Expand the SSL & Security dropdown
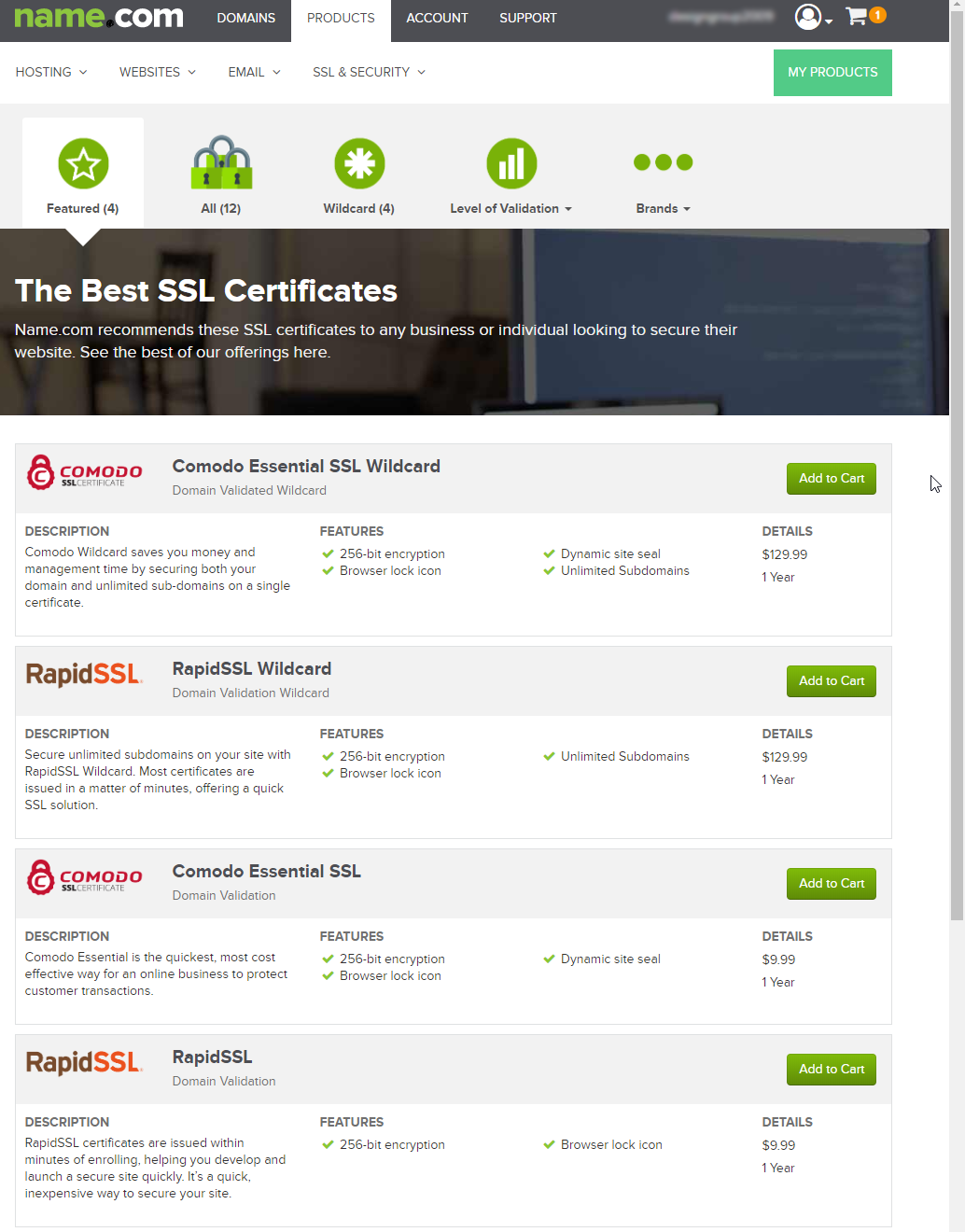Image resolution: width=965 pixels, height=1232 pixels. click(370, 72)
